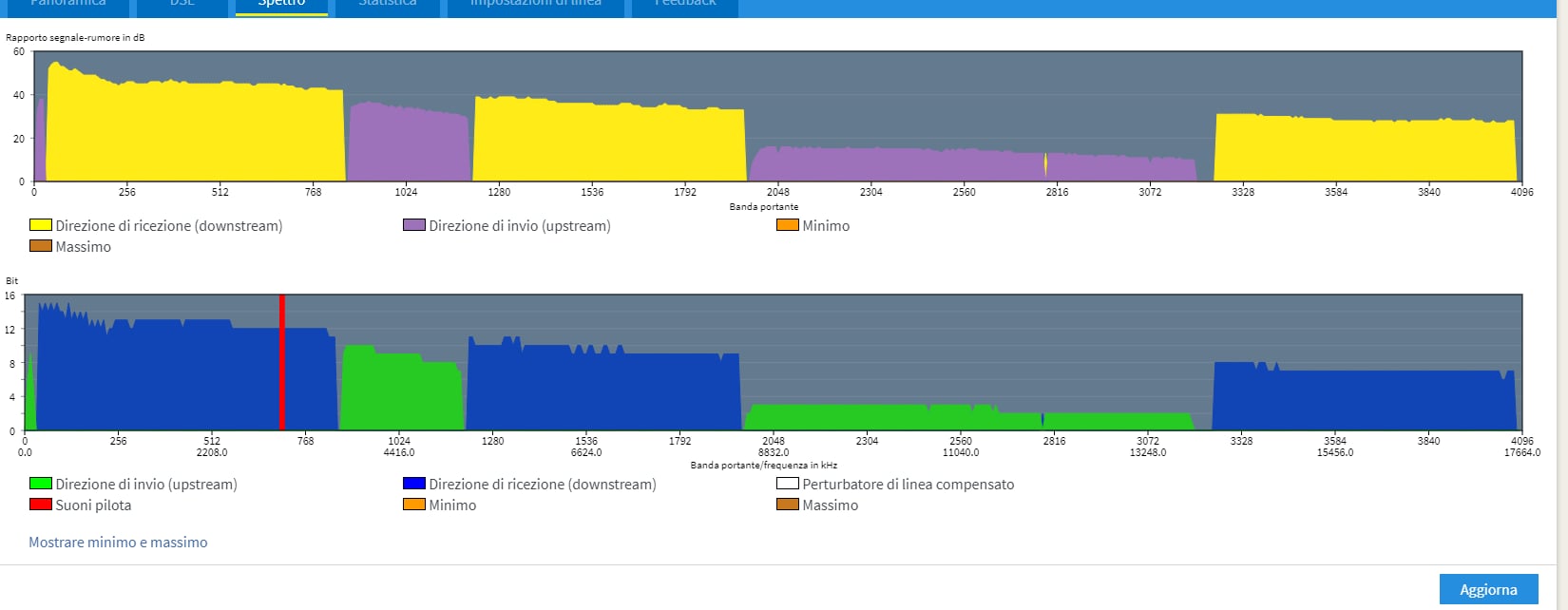Open the Statistica tab

click(x=387, y=5)
